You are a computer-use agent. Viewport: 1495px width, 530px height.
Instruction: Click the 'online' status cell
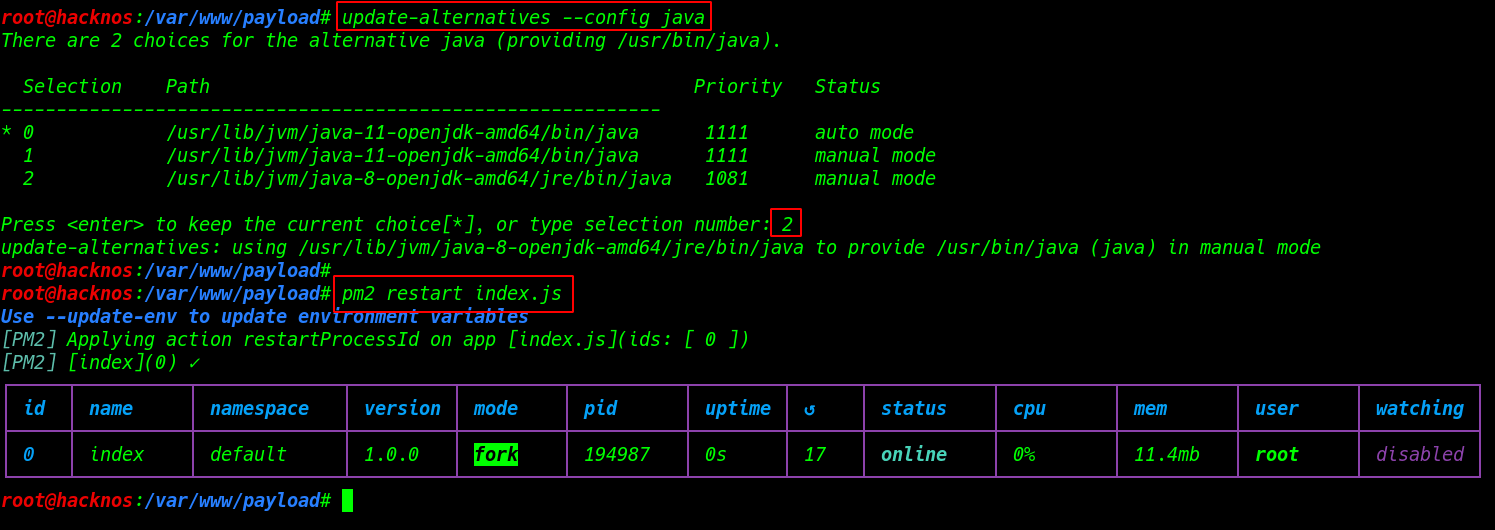coord(914,455)
